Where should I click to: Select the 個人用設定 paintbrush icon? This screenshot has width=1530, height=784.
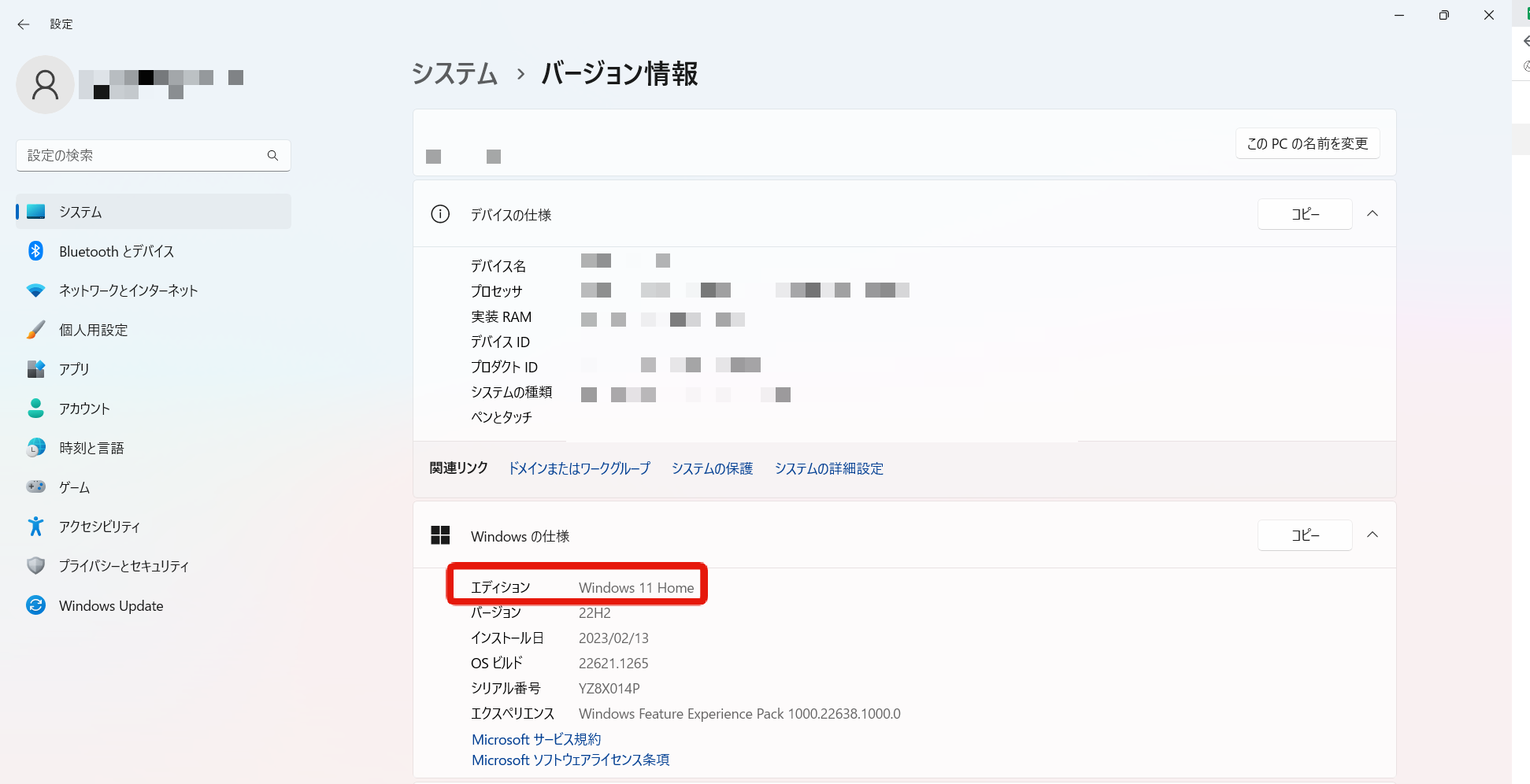coord(35,330)
